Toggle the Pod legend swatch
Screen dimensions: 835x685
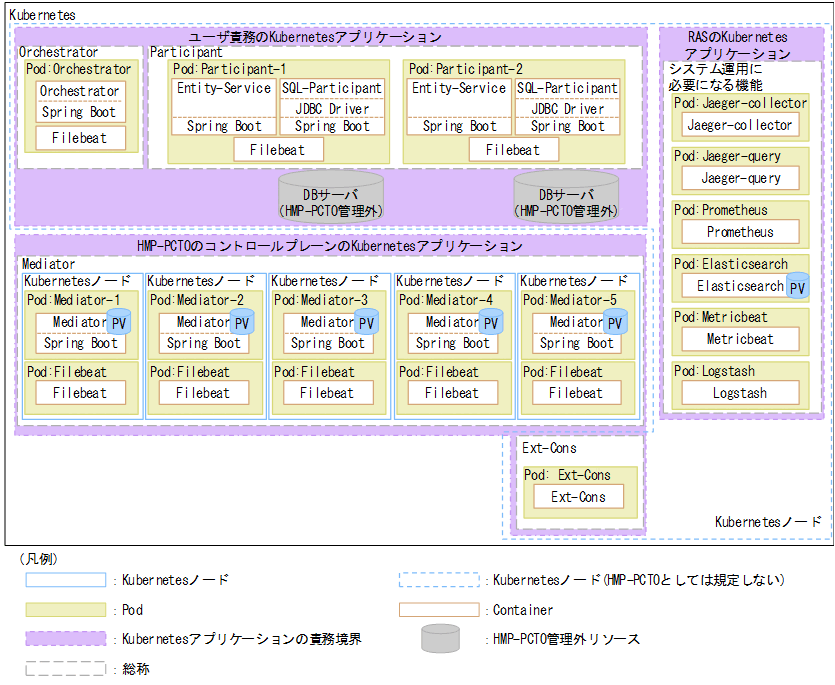point(67,609)
